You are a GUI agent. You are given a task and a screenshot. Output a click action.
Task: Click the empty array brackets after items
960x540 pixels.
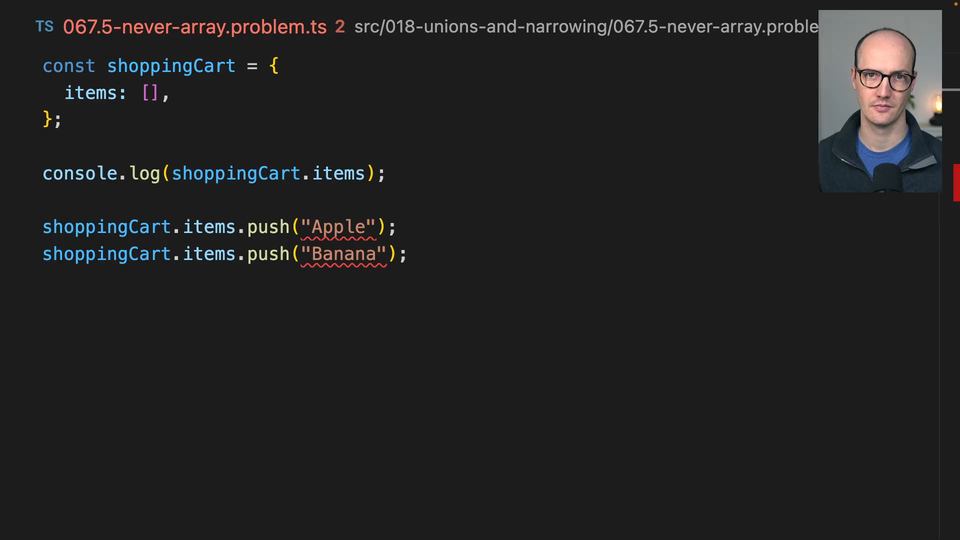click(150, 93)
